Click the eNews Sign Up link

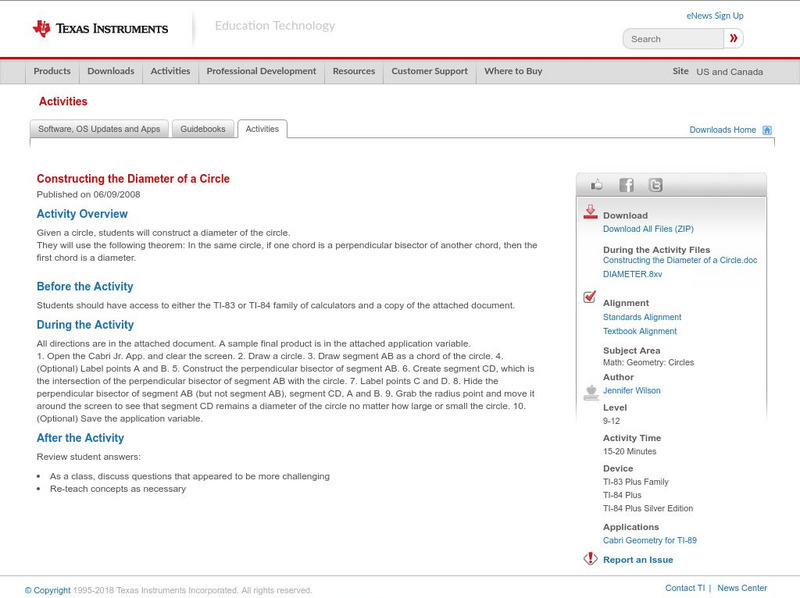coord(715,16)
